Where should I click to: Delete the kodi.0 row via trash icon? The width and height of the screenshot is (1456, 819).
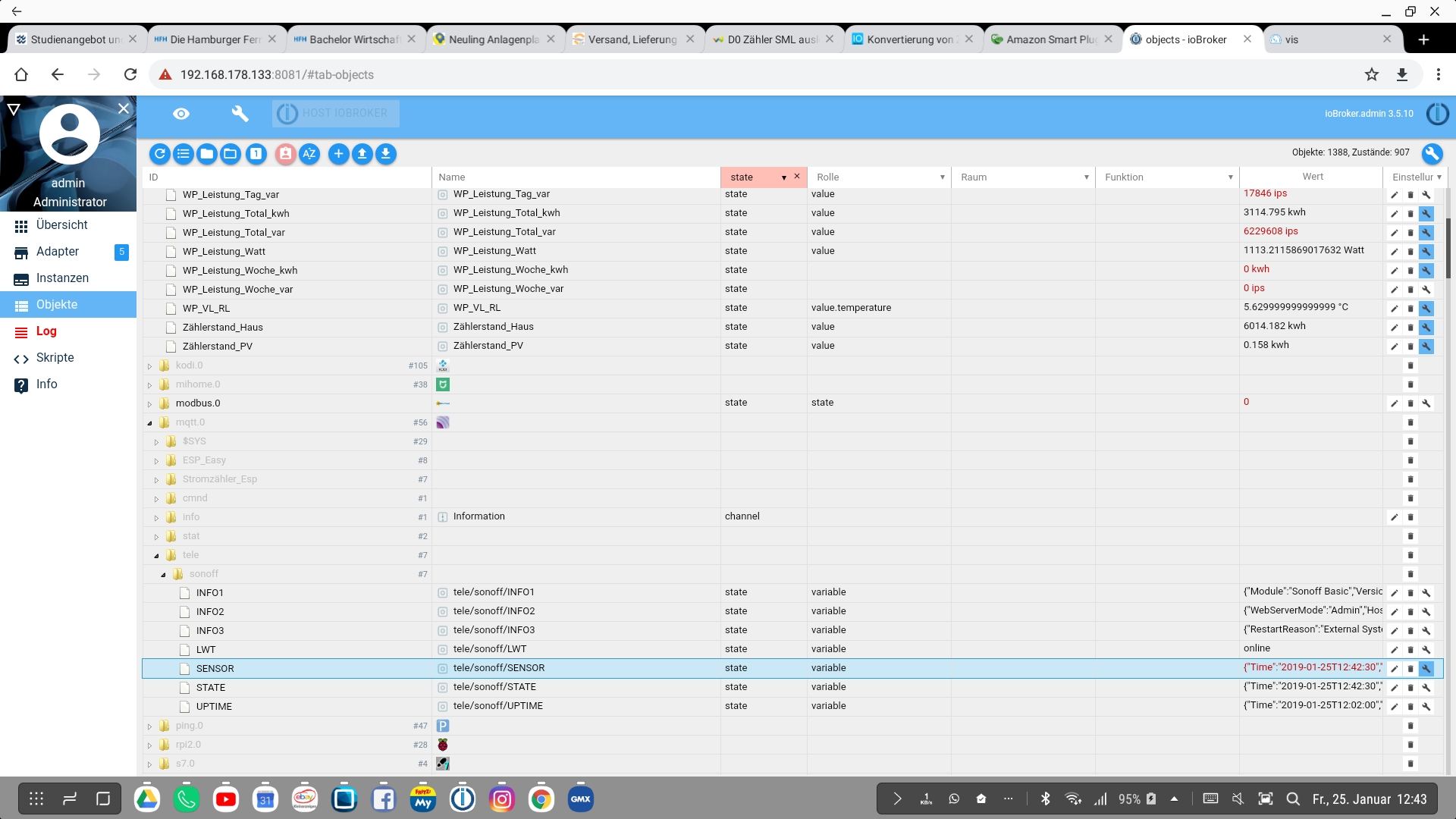[x=1410, y=366]
